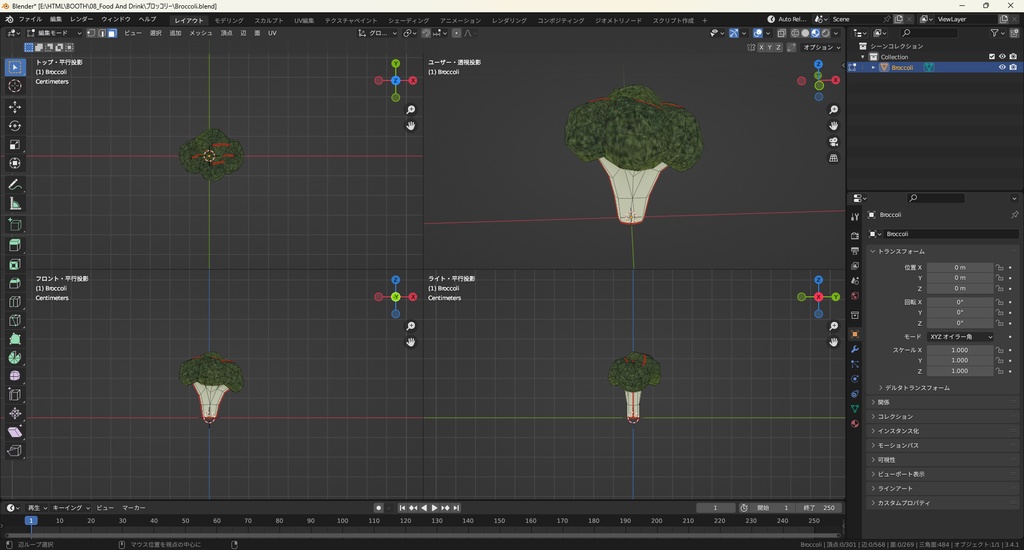Select the Cursor tool in left toolbar

click(x=15, y=86)
